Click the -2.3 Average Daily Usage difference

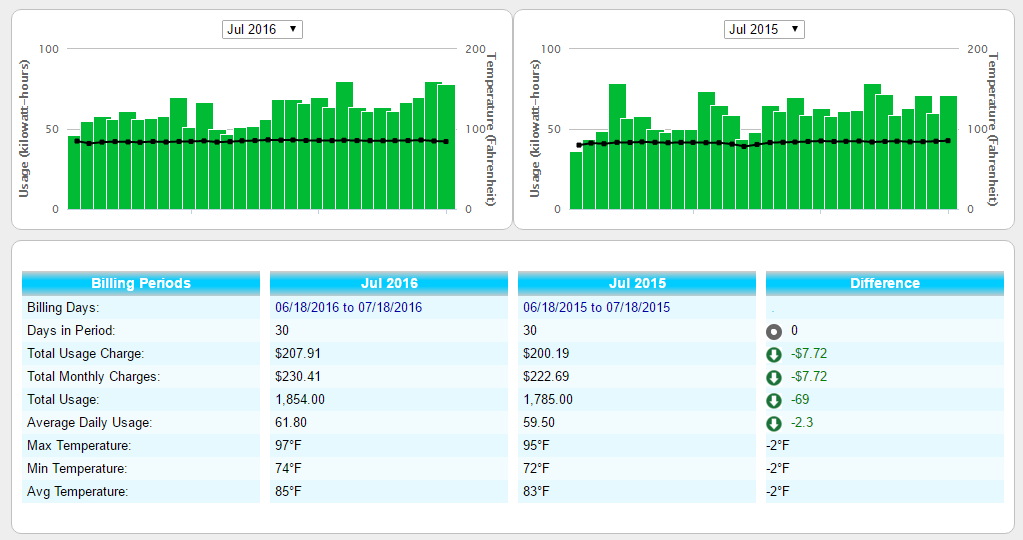[x=802, y=423]
